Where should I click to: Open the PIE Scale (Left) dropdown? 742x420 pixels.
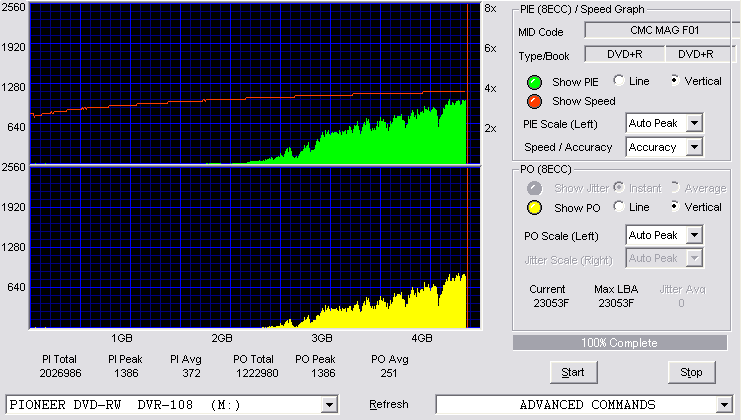(x=694, y=123)
